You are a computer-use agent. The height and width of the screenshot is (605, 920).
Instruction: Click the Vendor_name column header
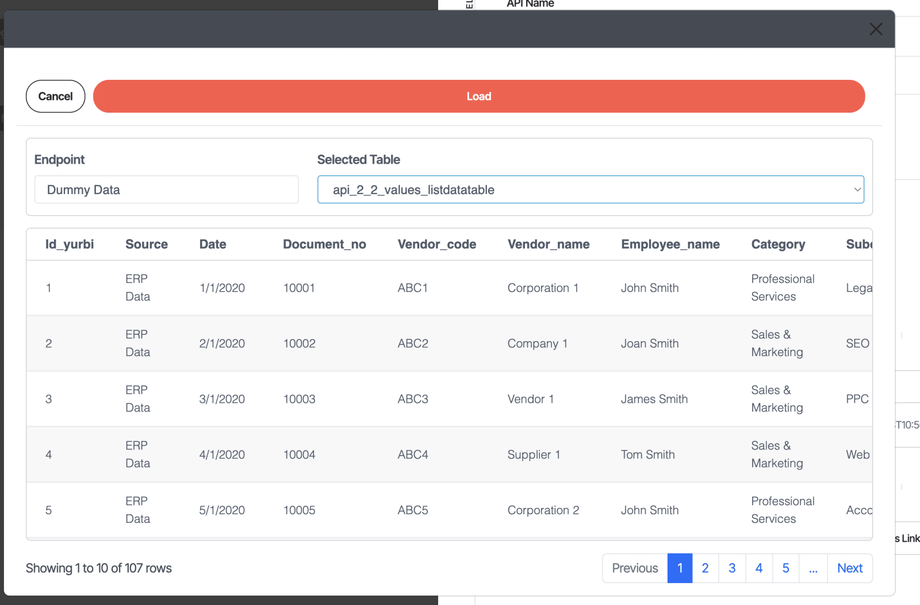coord(549,244)
